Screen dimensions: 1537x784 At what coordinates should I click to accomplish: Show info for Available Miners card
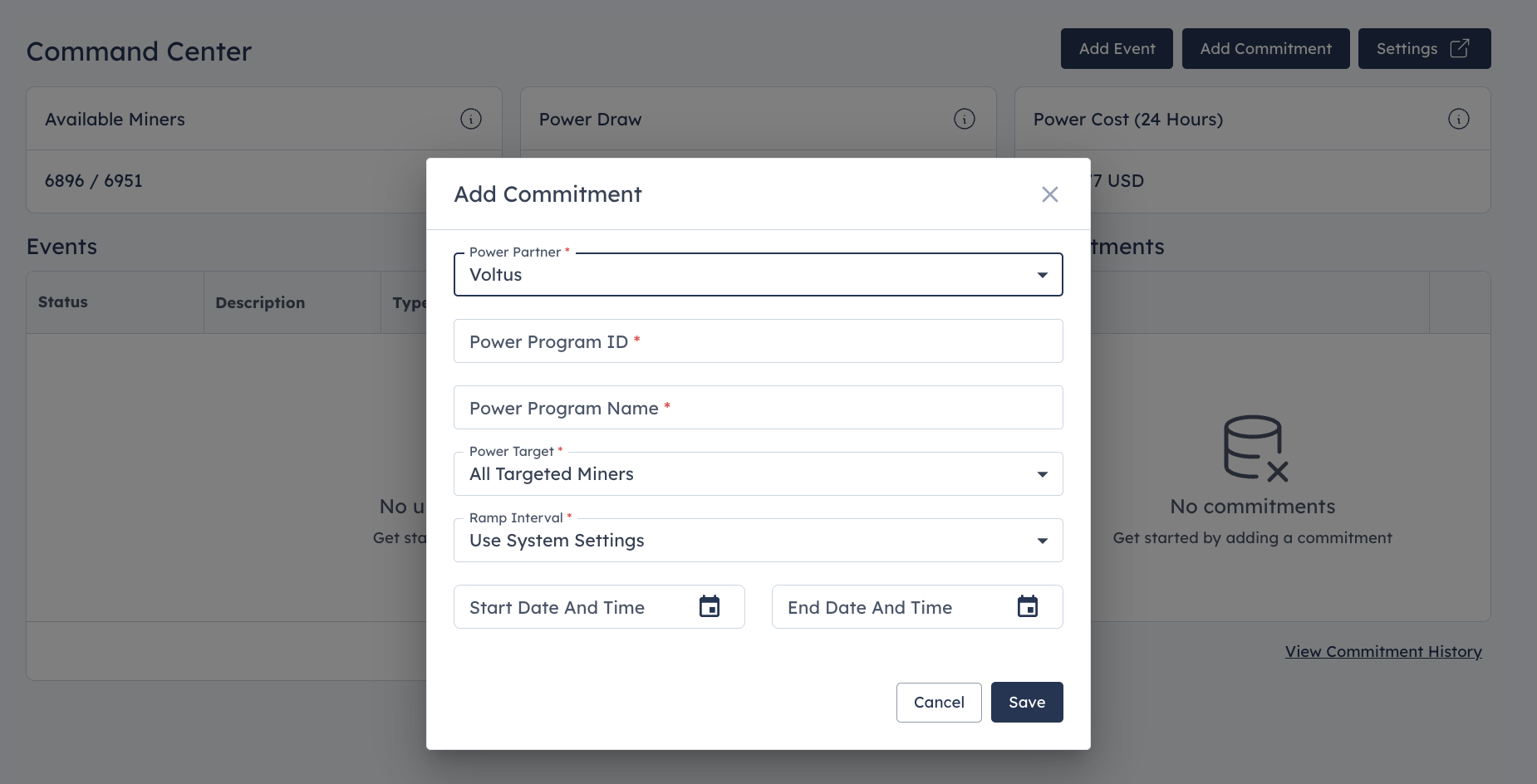coord(471,119)
